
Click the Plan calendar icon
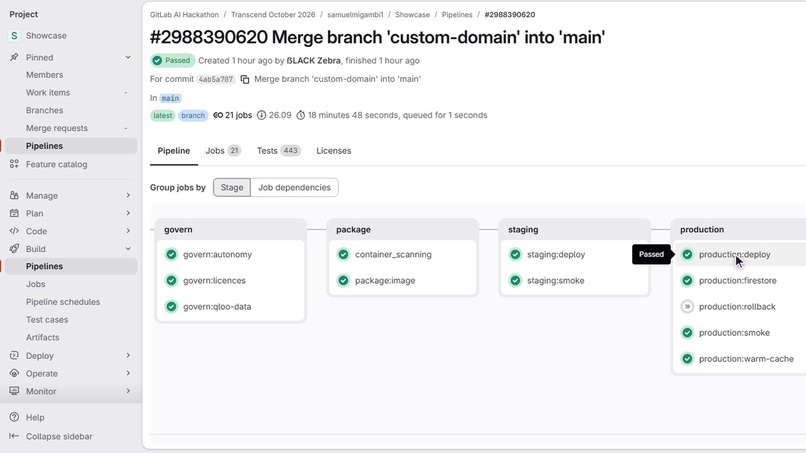14,213
